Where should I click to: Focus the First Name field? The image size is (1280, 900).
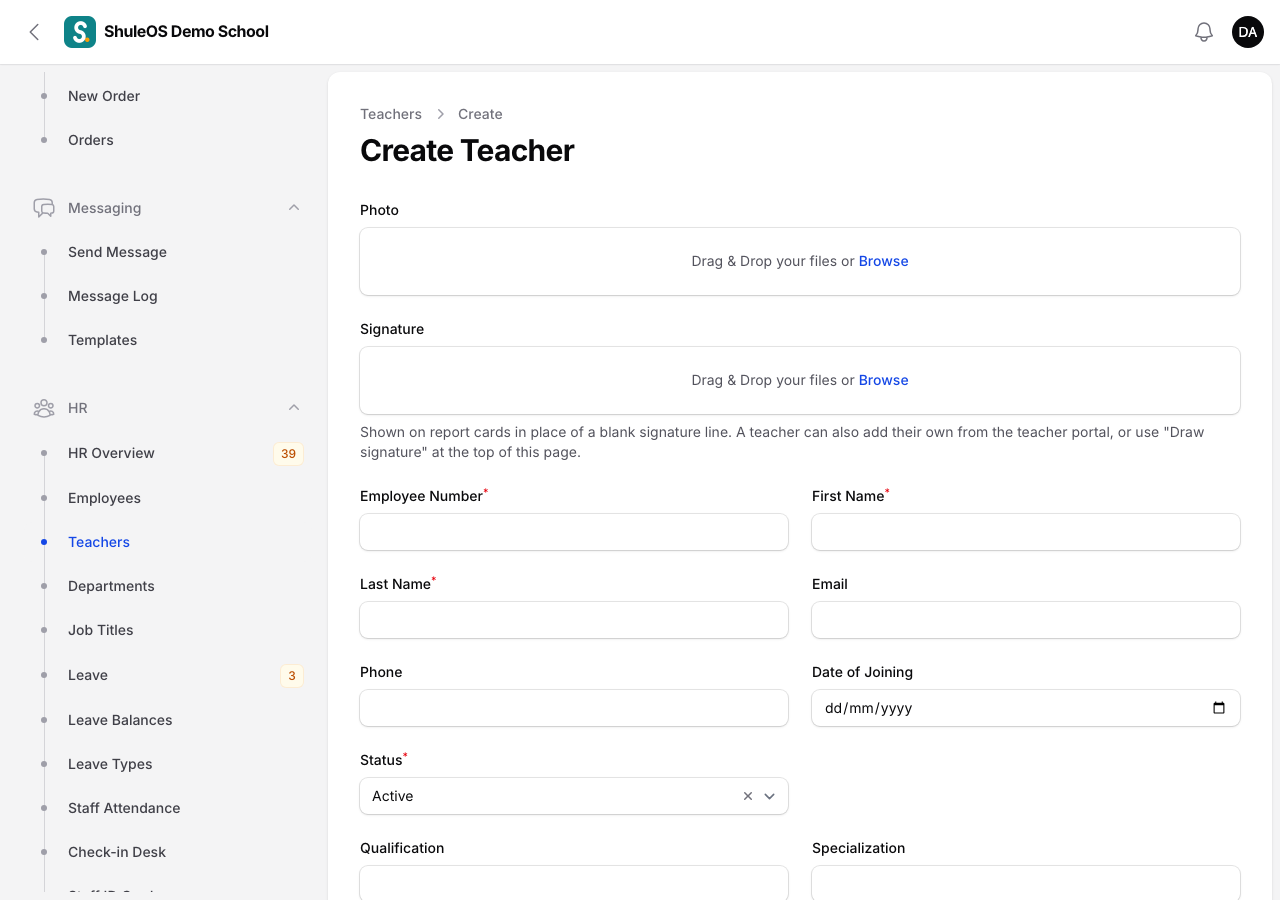(1026, 532)
